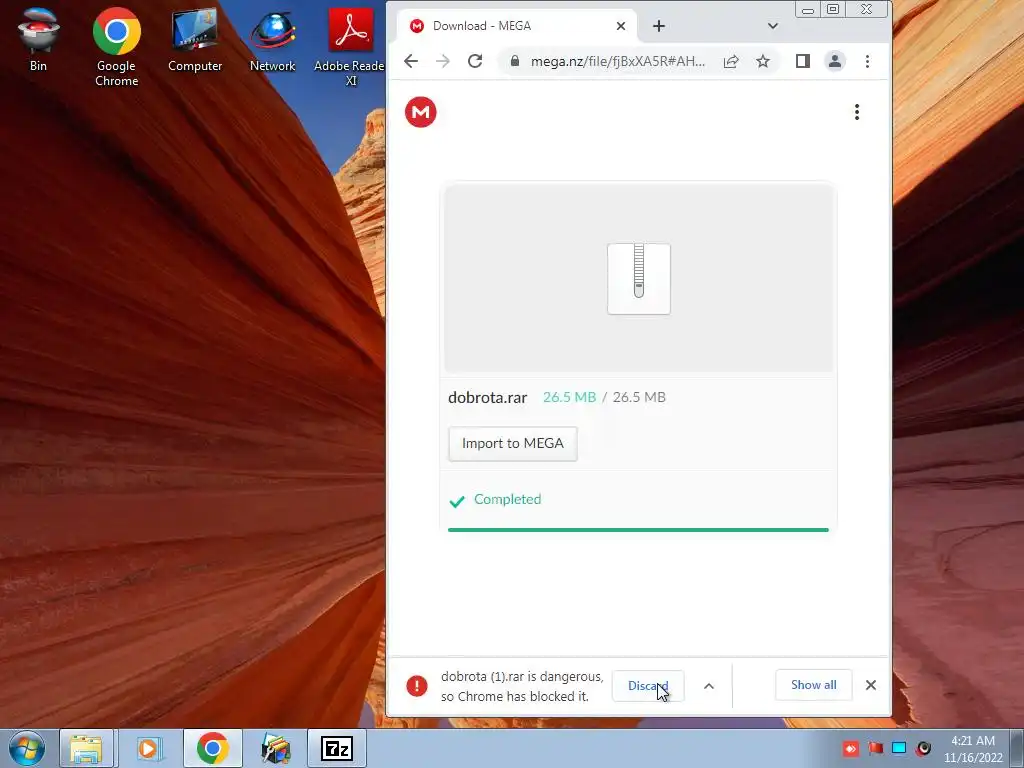This screenshot has height=768, width=1024.
Task: Expand blocked download options arrow
Action: click(x=709, y=686)
